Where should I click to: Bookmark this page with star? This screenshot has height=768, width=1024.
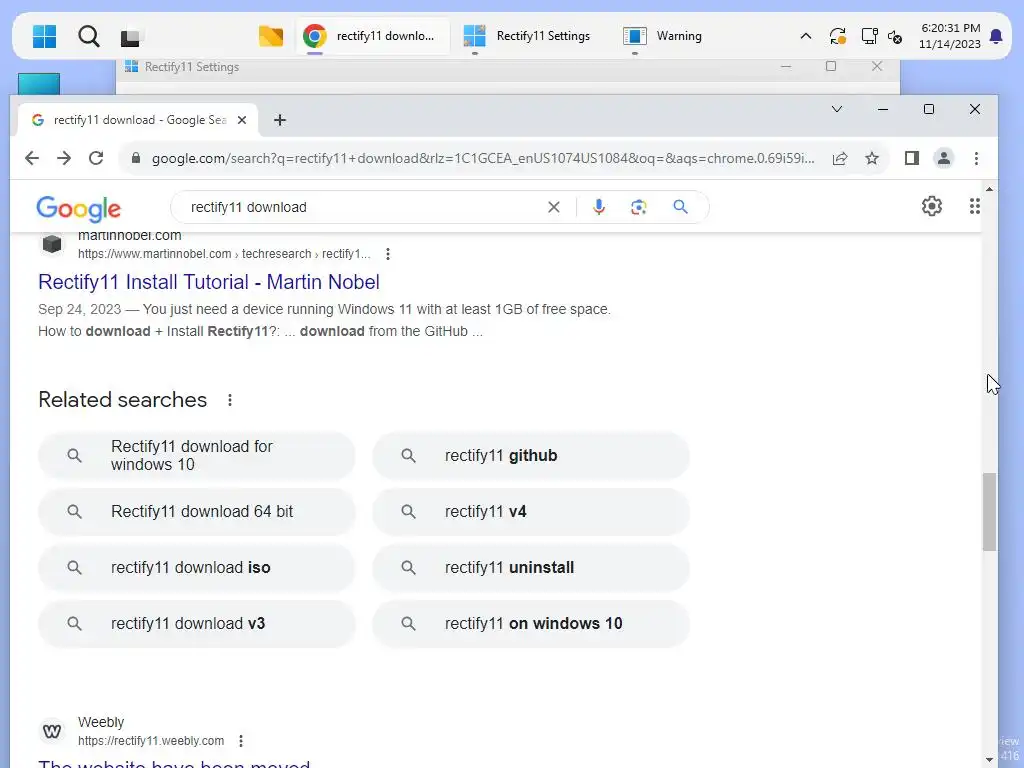coord(872,158)
